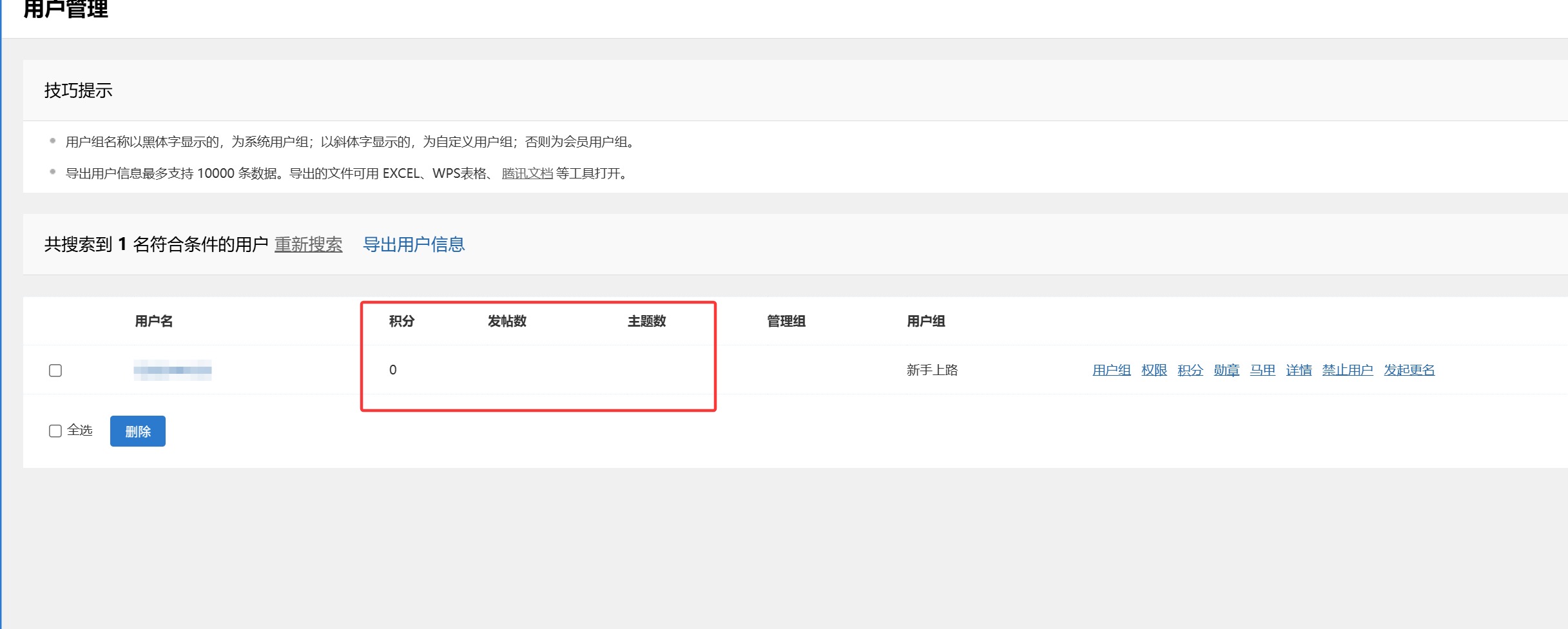1568x629 pixels.
Task: Open the 勋章 management link
Action: 1226,370
